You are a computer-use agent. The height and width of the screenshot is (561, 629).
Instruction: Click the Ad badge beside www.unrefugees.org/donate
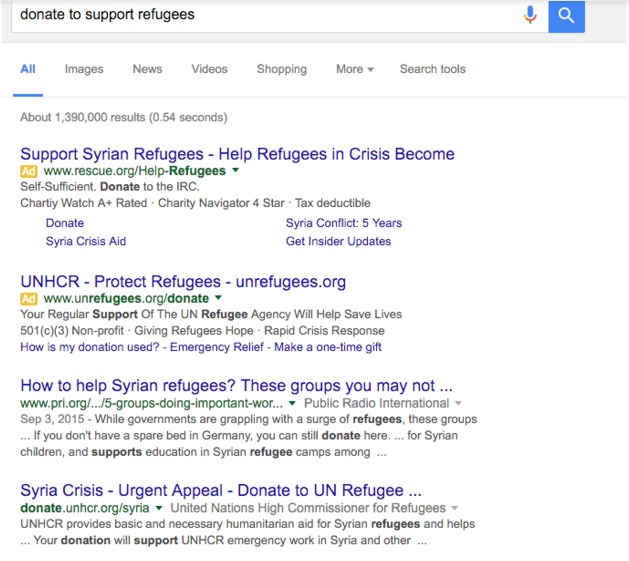pyautogui.click(x=28, y=299)
